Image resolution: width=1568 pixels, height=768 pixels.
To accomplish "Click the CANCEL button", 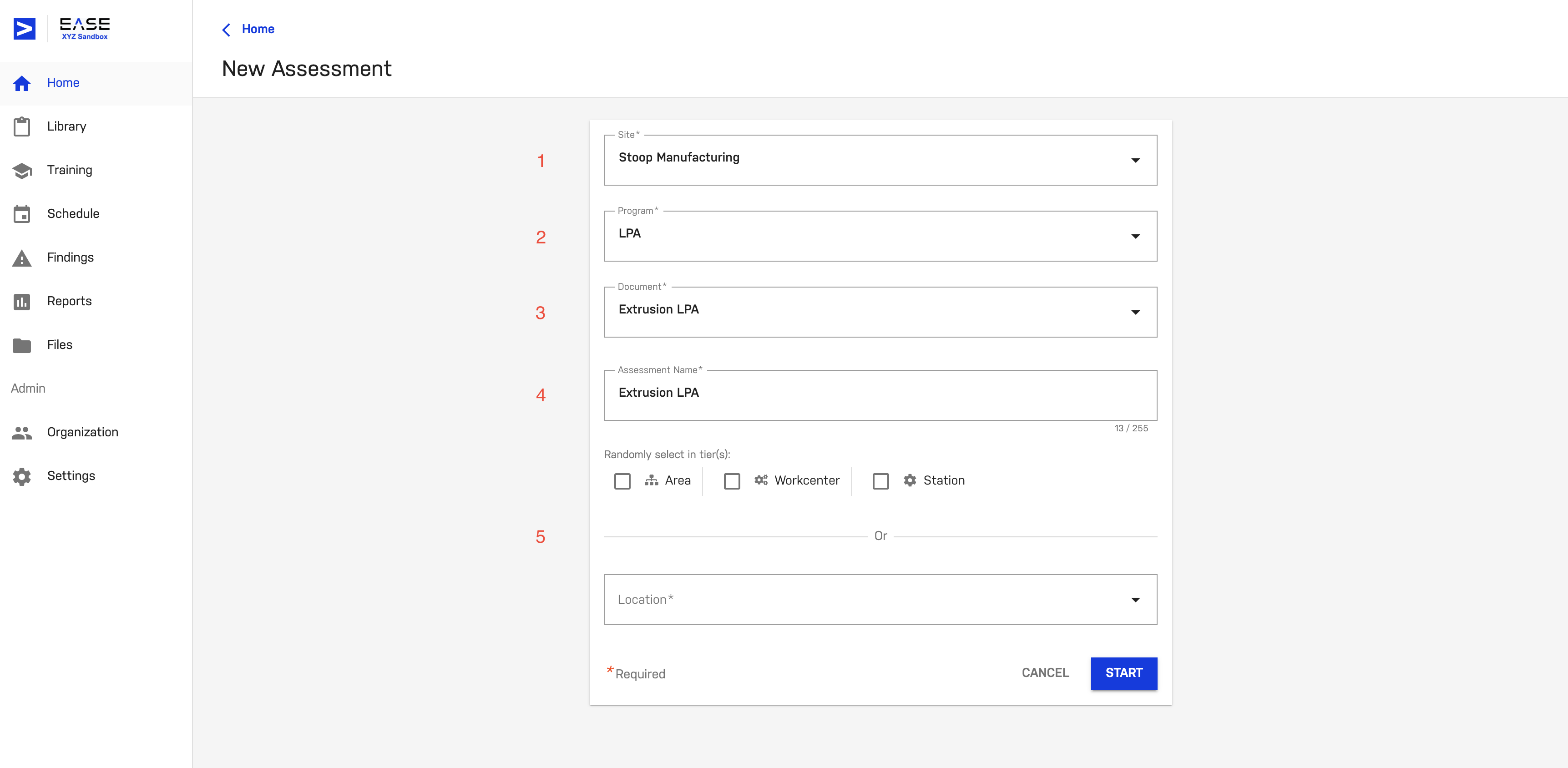I will tap(1045, 673).
